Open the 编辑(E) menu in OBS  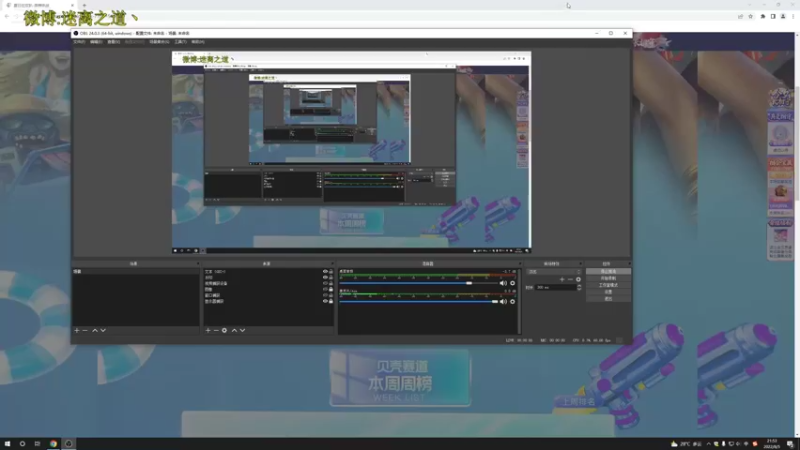(96, 42)
